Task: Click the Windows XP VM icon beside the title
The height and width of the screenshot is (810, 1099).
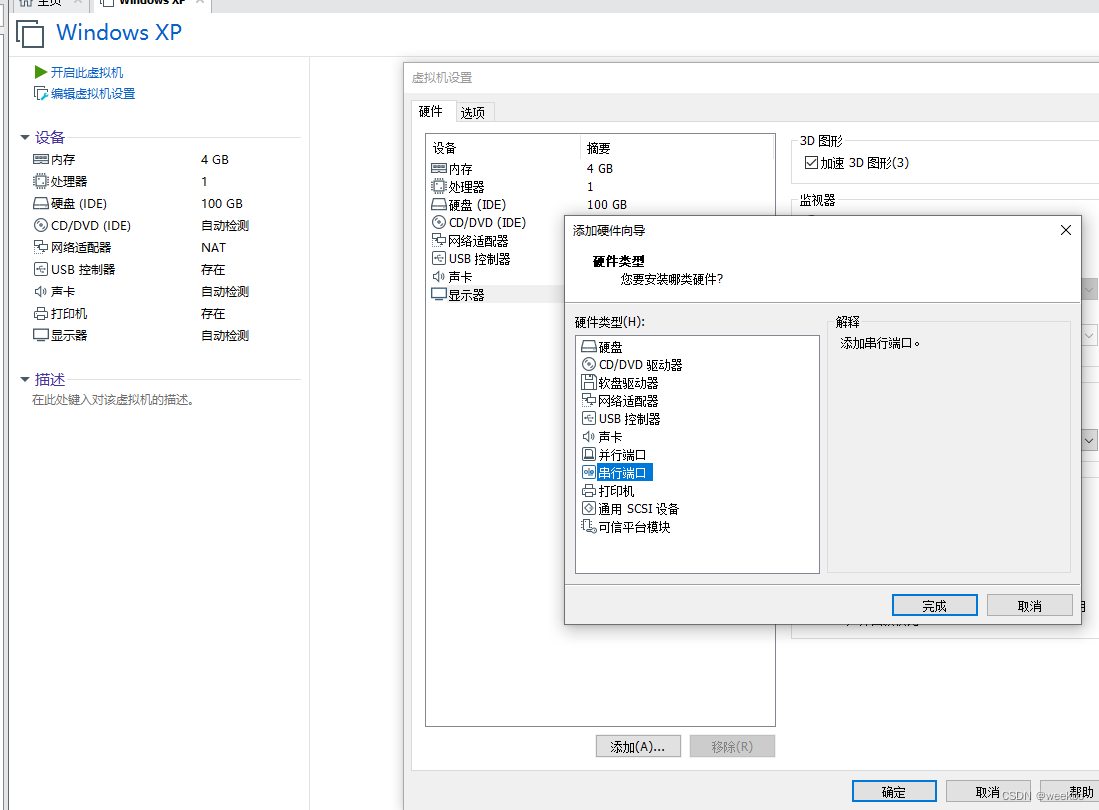Action: [30, 33]
